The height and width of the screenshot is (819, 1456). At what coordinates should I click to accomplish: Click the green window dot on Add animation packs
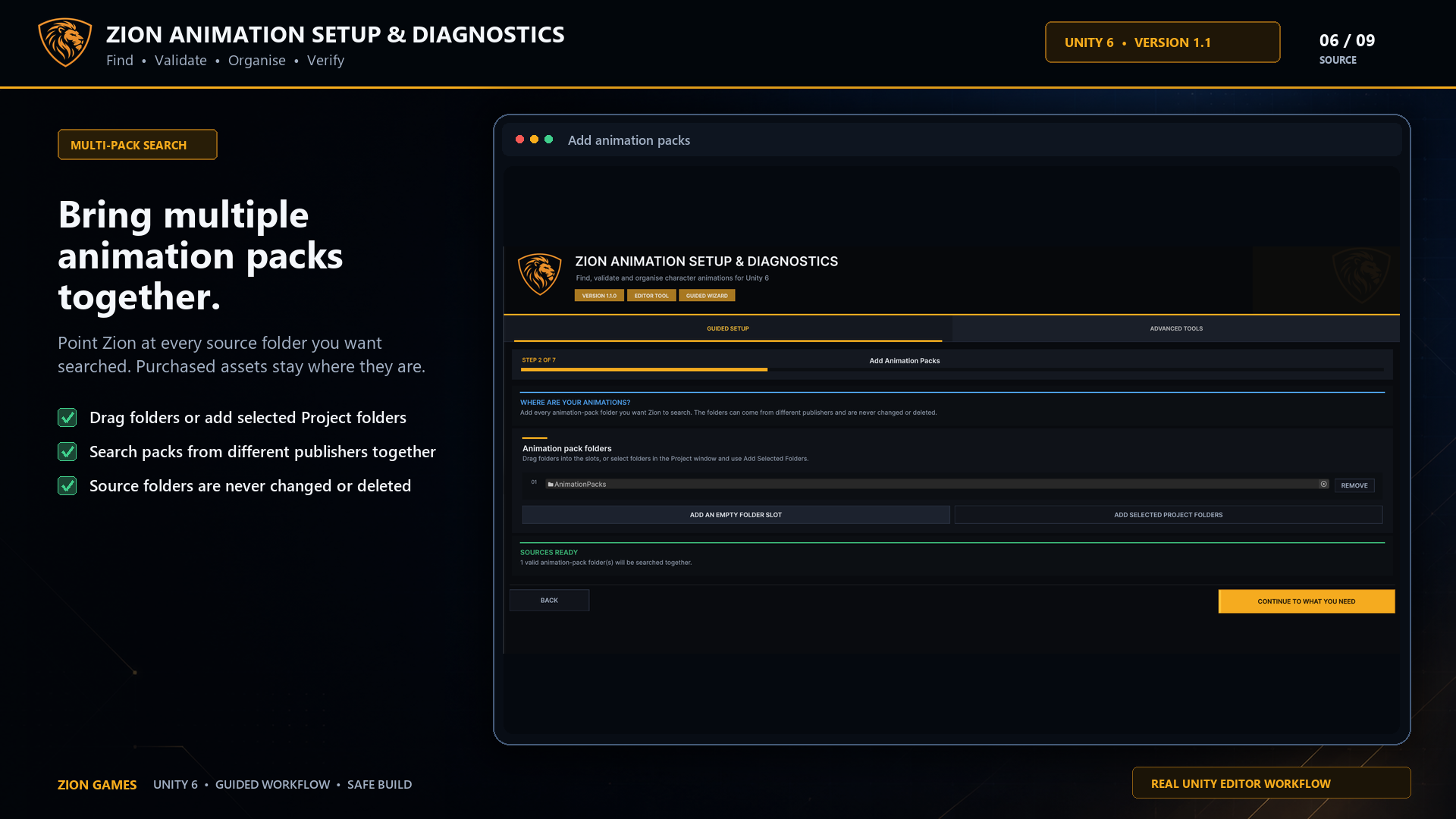tap(548, 140)
